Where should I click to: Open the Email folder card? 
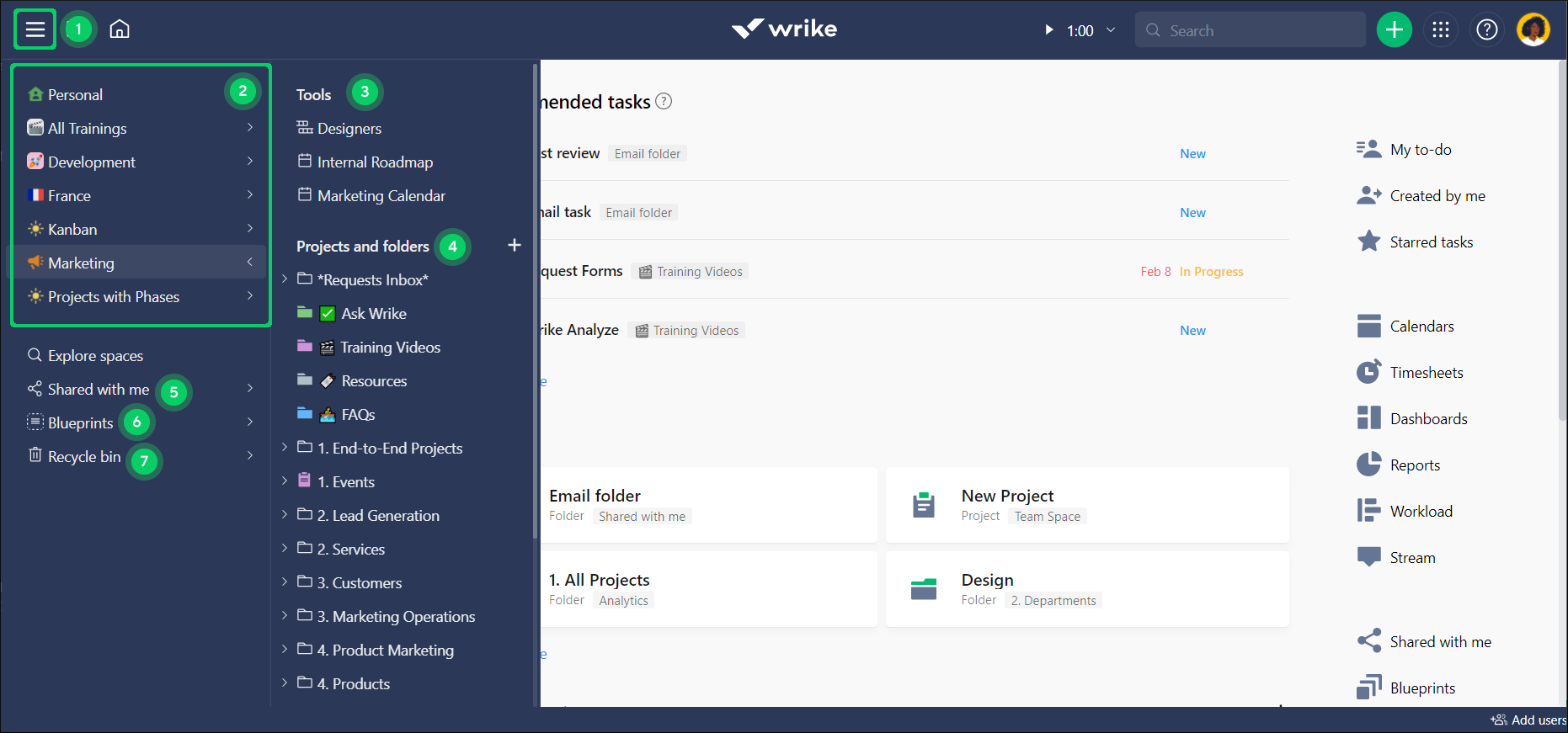(708, 505)
